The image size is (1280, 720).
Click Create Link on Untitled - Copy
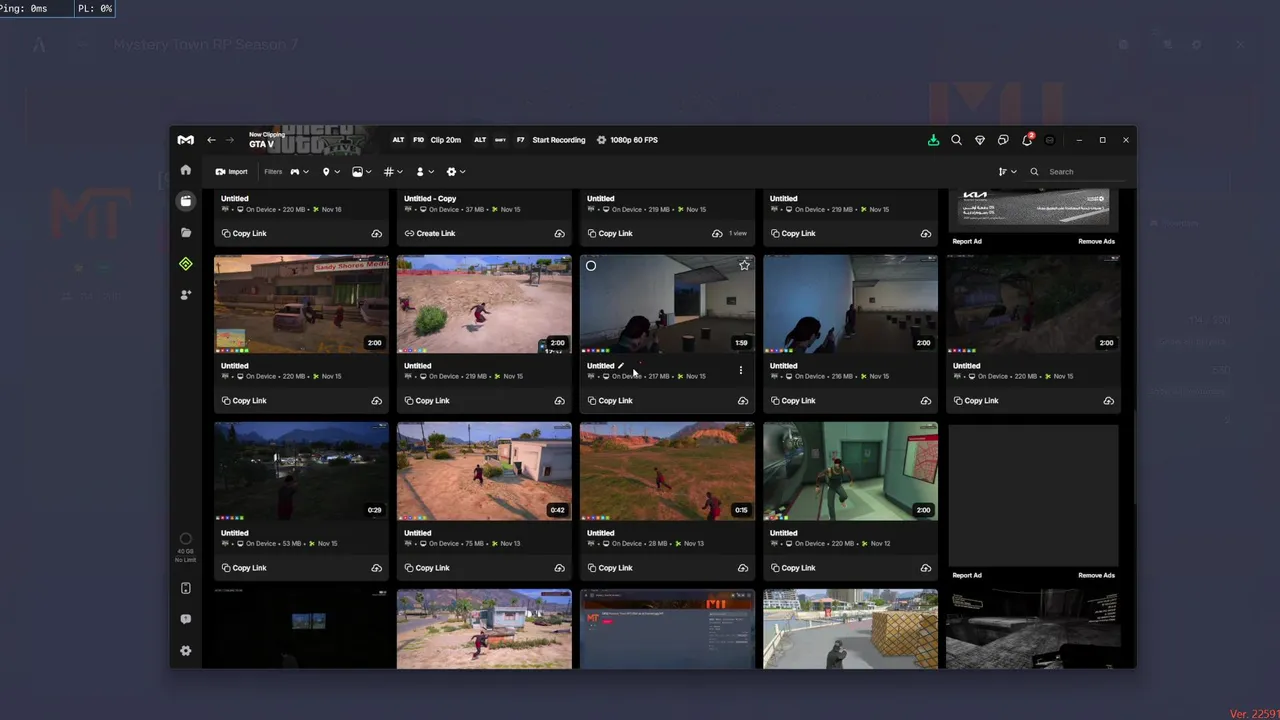[430, 233]
